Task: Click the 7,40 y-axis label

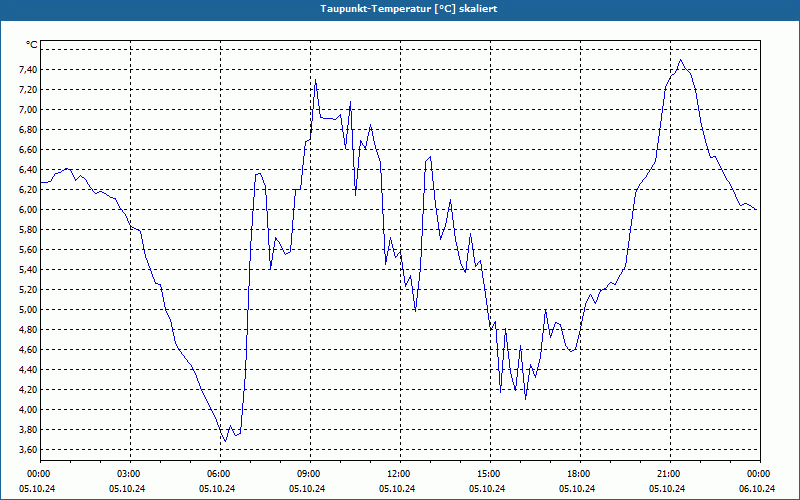Action: tap(29, 69)
